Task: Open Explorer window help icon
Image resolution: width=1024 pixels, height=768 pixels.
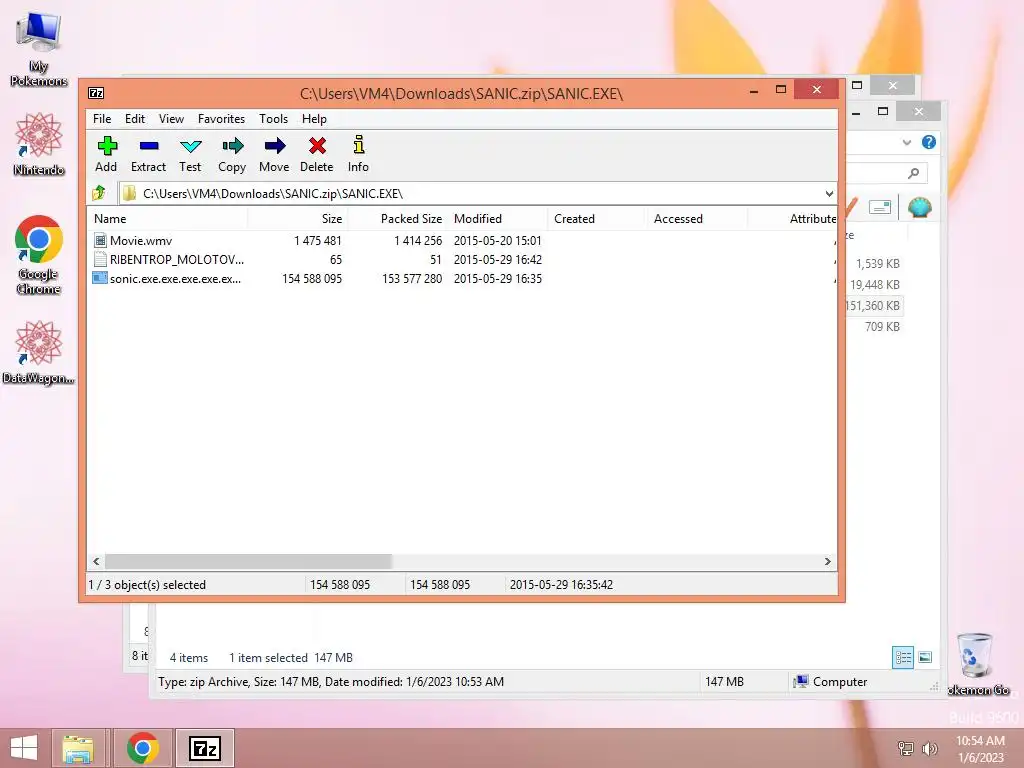Action: tap(929, 142)
